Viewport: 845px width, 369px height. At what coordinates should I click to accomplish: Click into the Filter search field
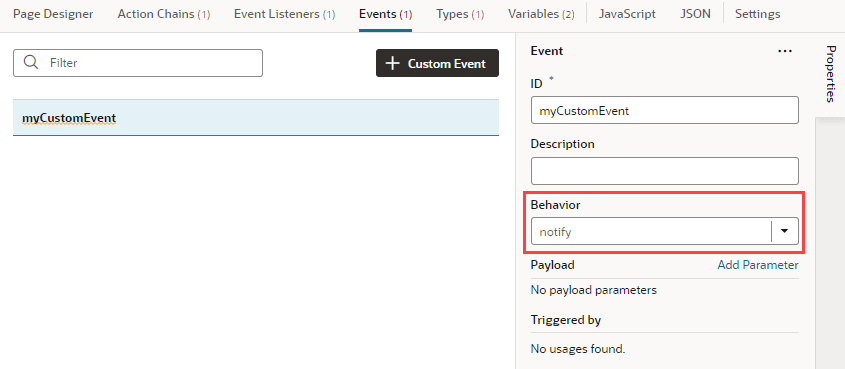(138, 63)
